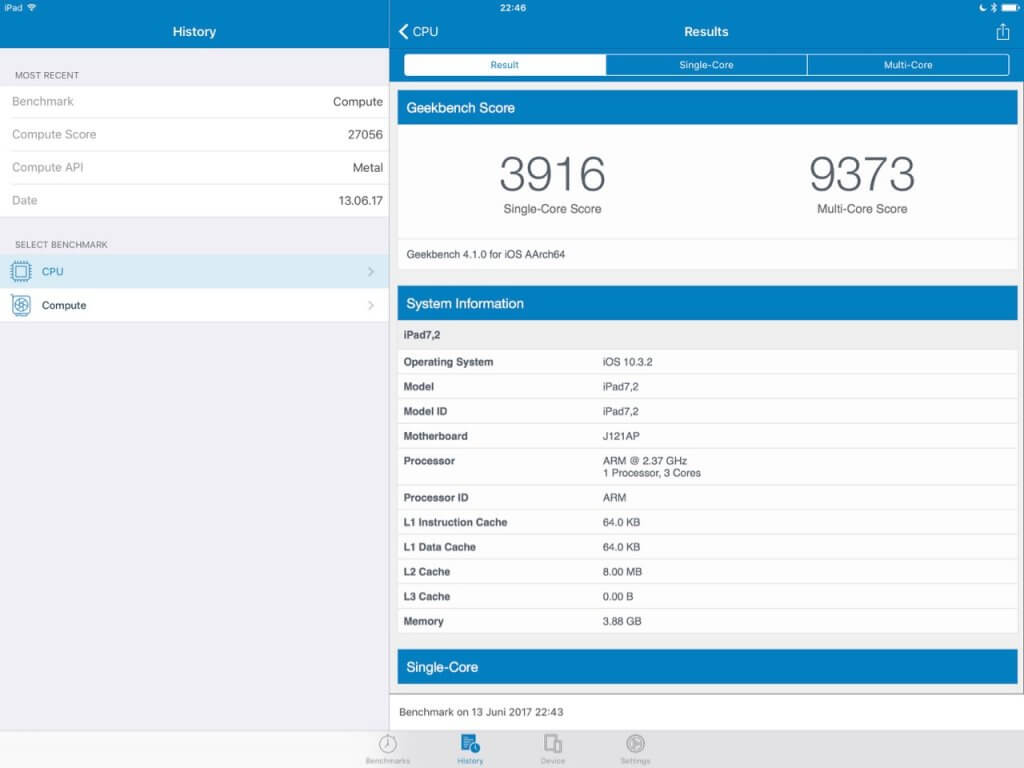Tap the CPU chip icon in list
This screenshot has height=768, width=1024.
(x=21, y=272)
